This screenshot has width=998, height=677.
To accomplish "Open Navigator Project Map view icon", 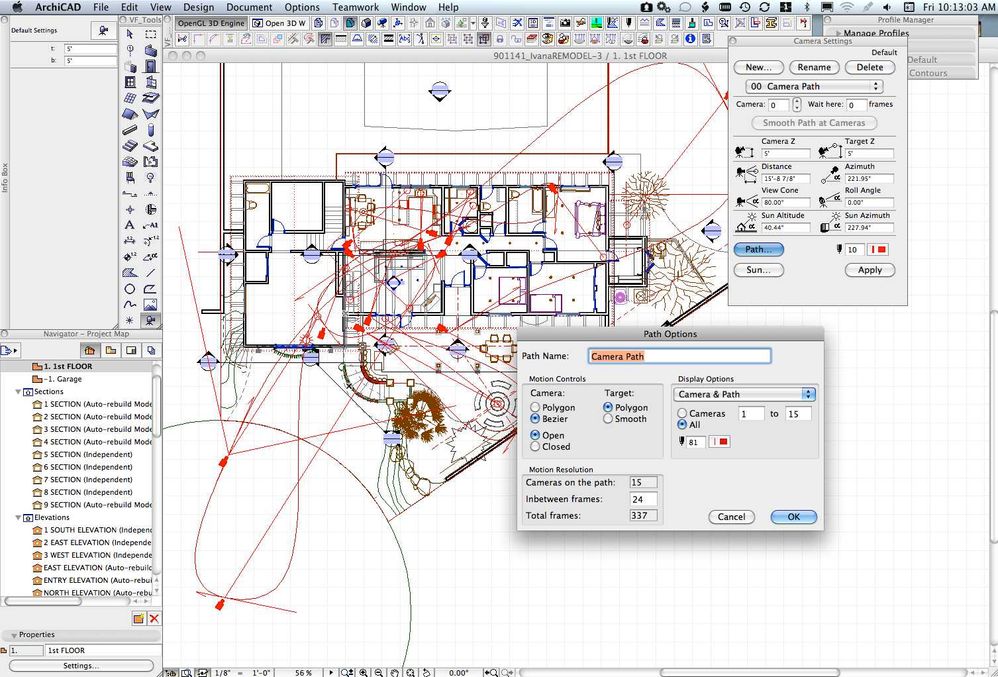I will coord(90,350).
